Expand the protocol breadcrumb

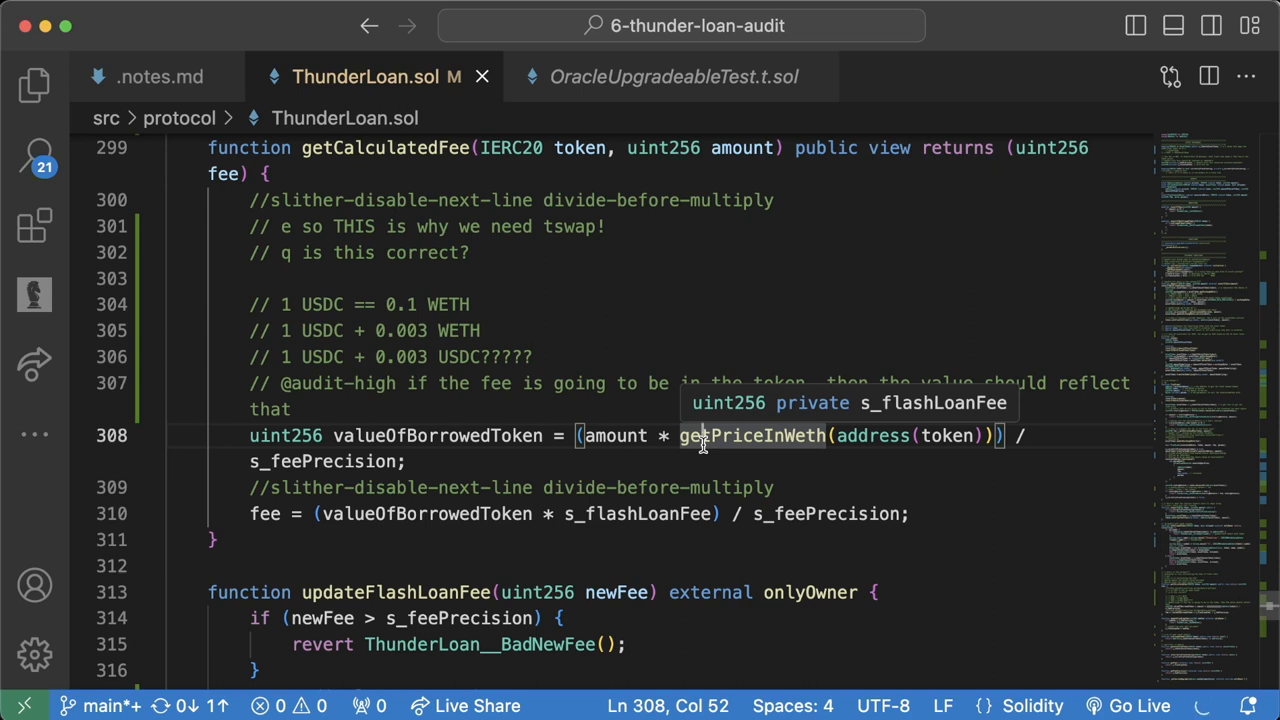click(179, 118)
